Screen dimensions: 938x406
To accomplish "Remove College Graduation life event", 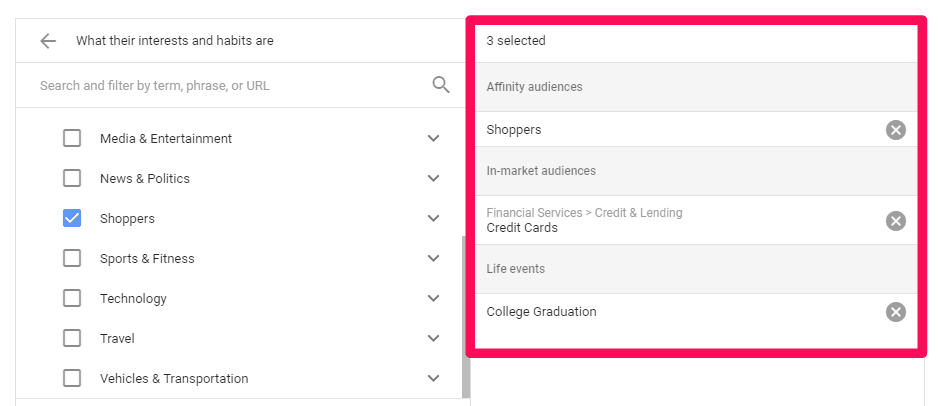I will 896,312.
